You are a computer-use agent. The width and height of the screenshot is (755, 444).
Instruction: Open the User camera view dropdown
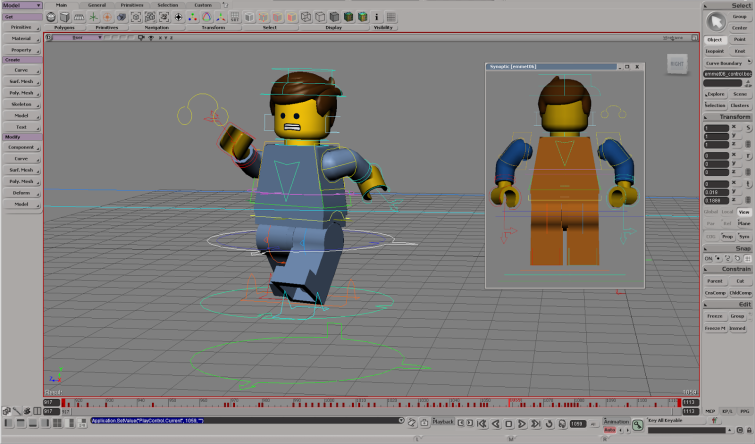(80, 38)
